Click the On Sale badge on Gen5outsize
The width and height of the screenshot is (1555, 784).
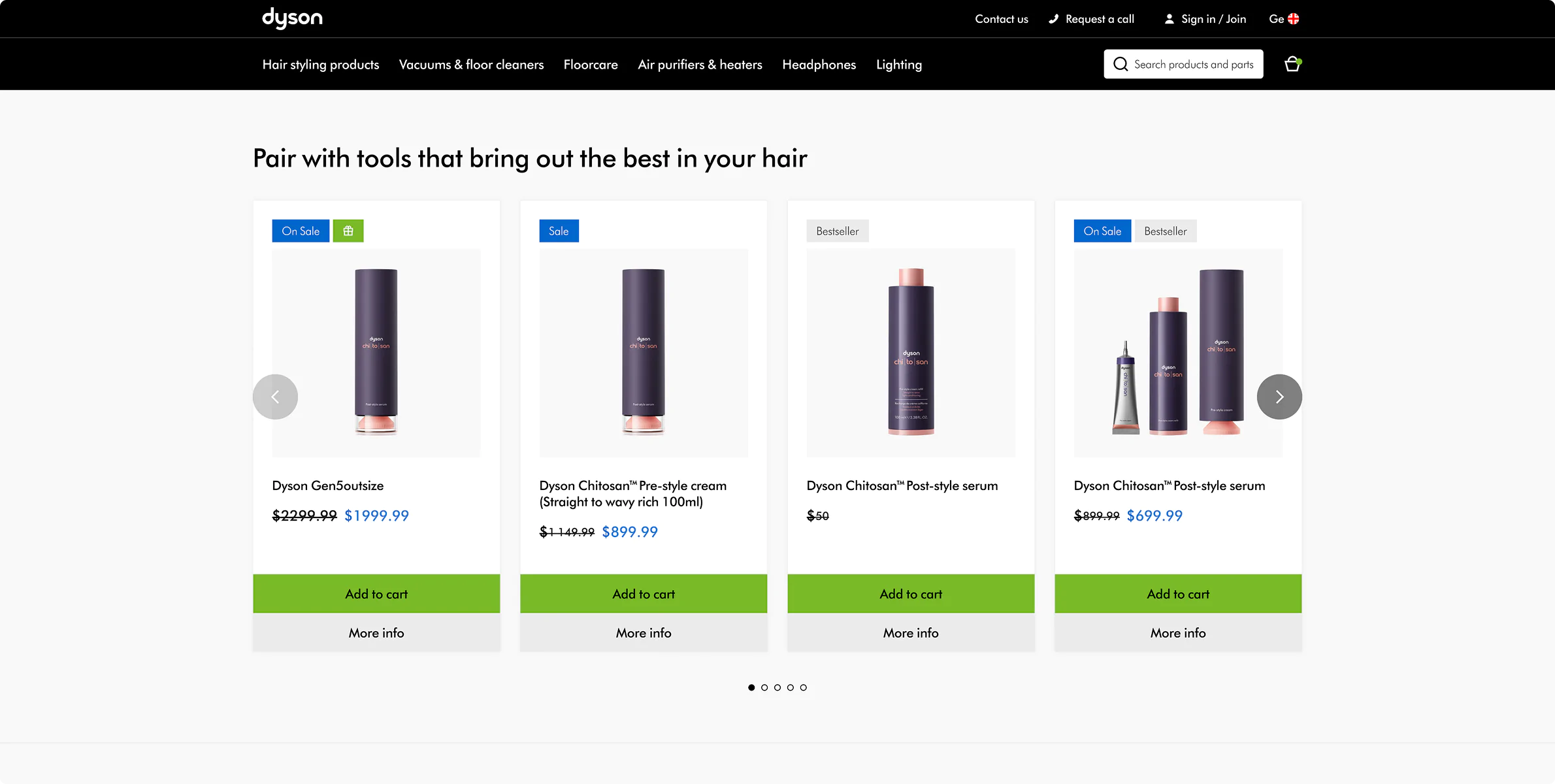point(301,231)
